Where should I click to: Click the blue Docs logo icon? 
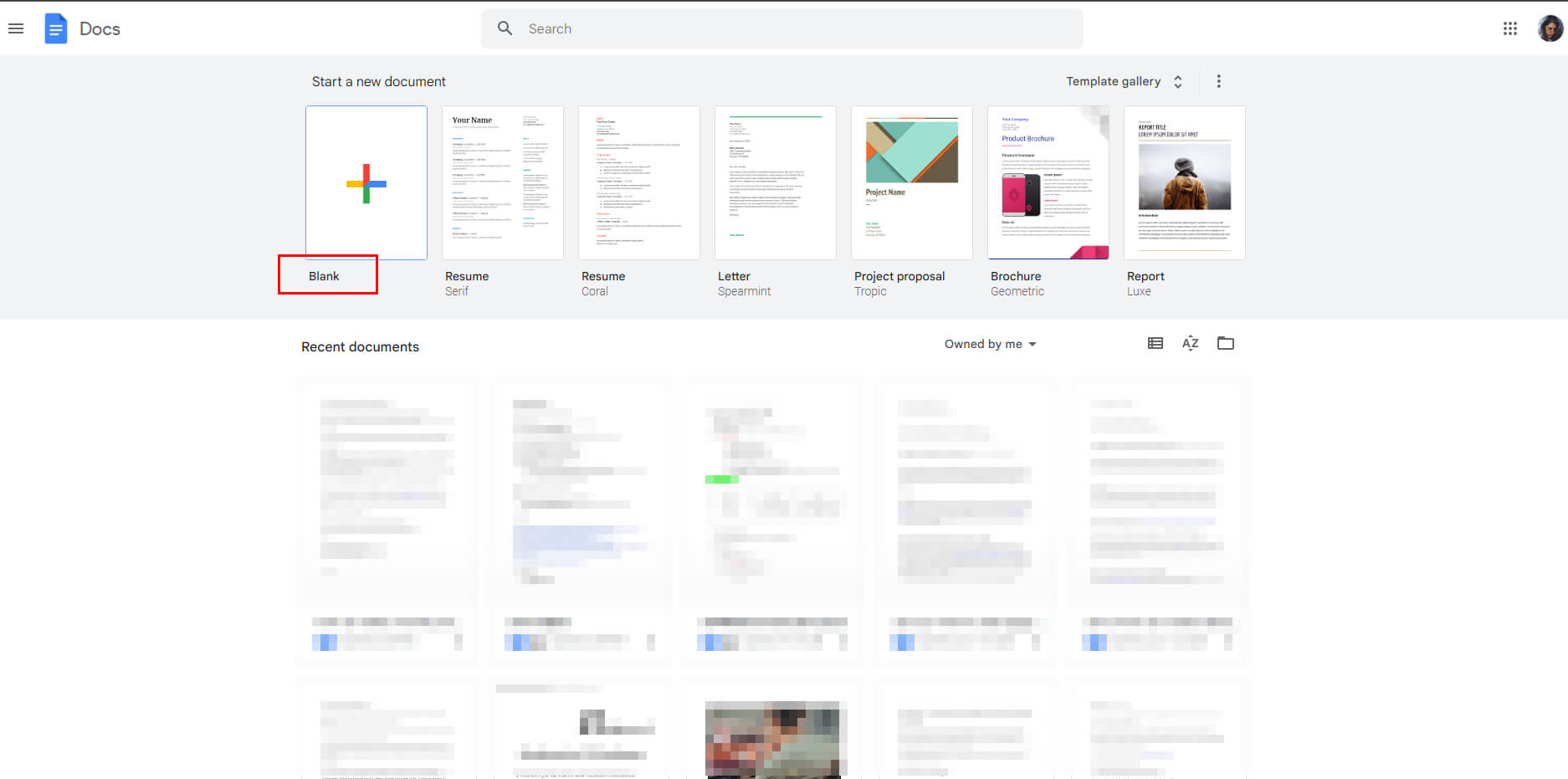[x=55, y=28]
